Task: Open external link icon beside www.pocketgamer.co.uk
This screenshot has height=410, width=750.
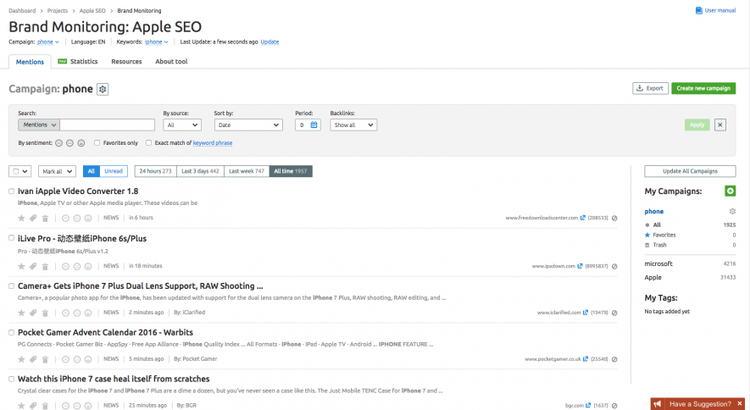Action: (585, 359)
